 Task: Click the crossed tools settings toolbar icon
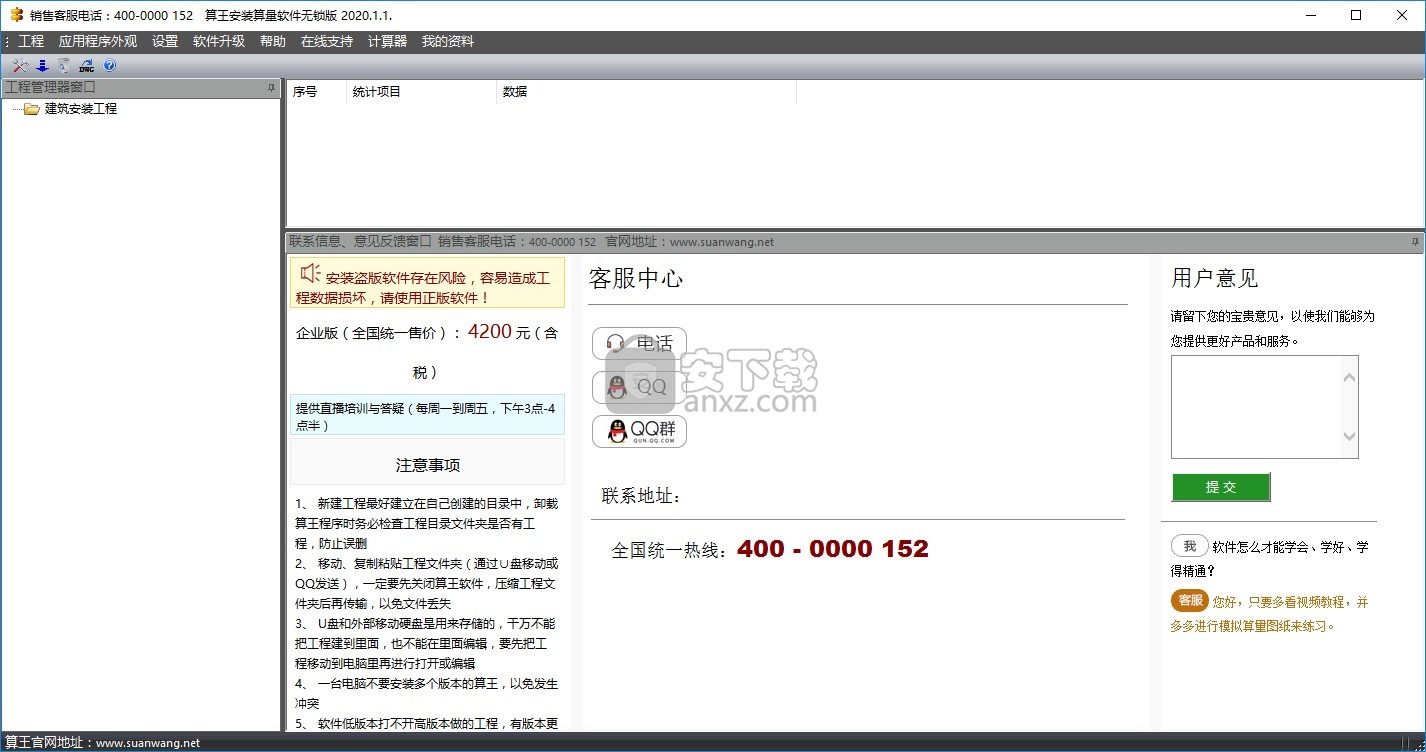[20, 66]
